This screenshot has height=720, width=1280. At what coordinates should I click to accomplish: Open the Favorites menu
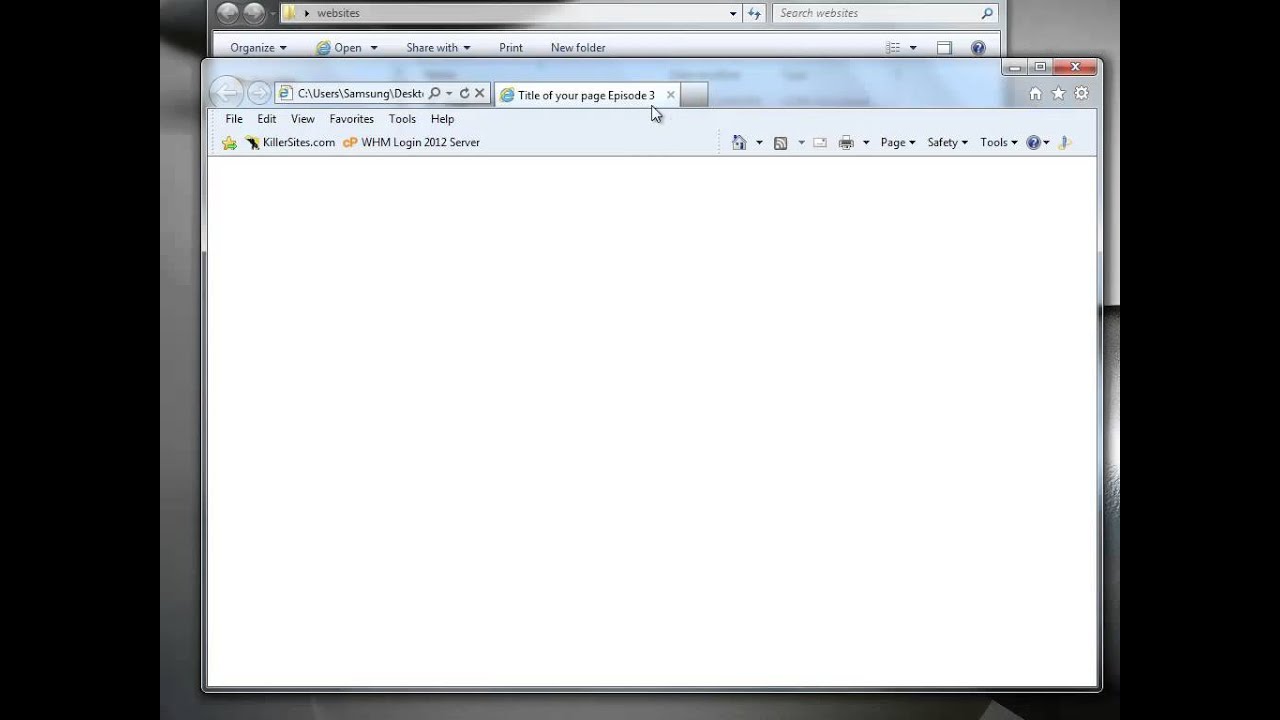[351, 119]
